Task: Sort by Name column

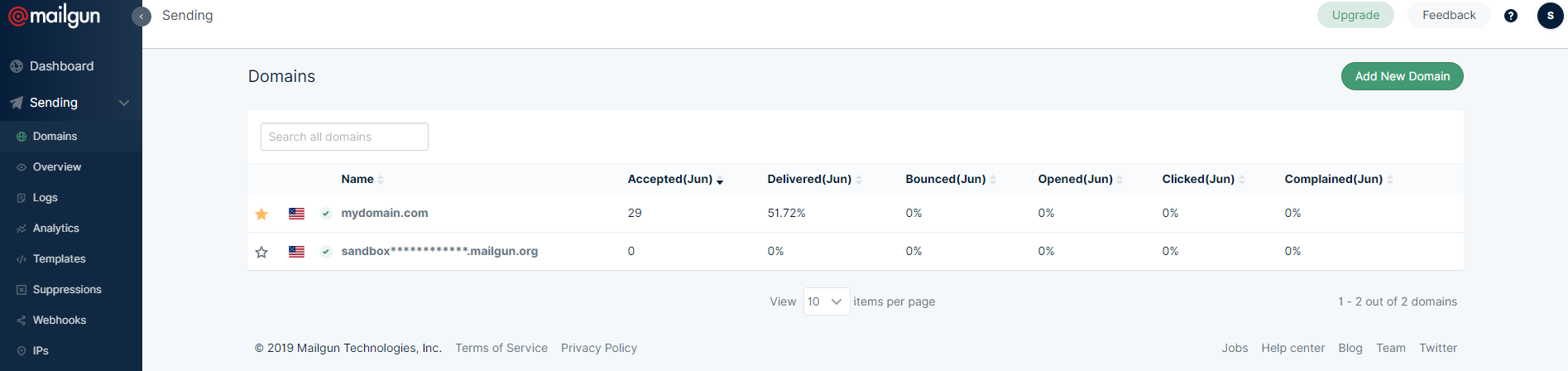Action: click(362, 179)
